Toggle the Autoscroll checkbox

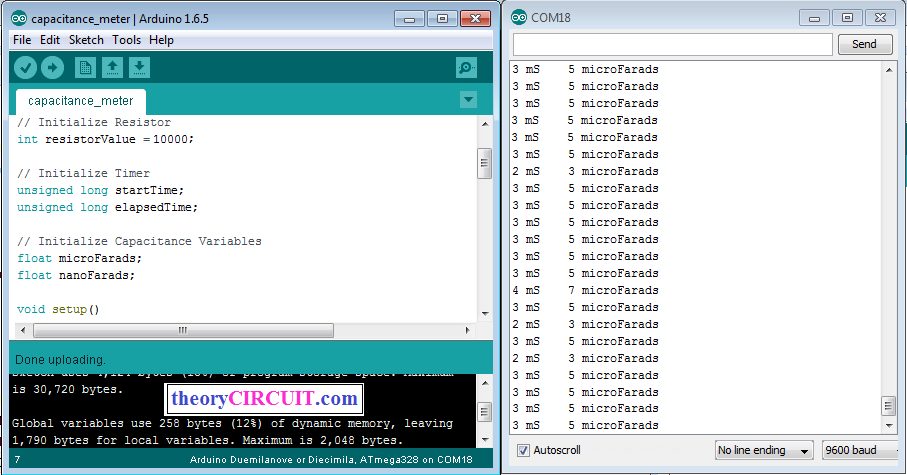[x=523, y=450]
